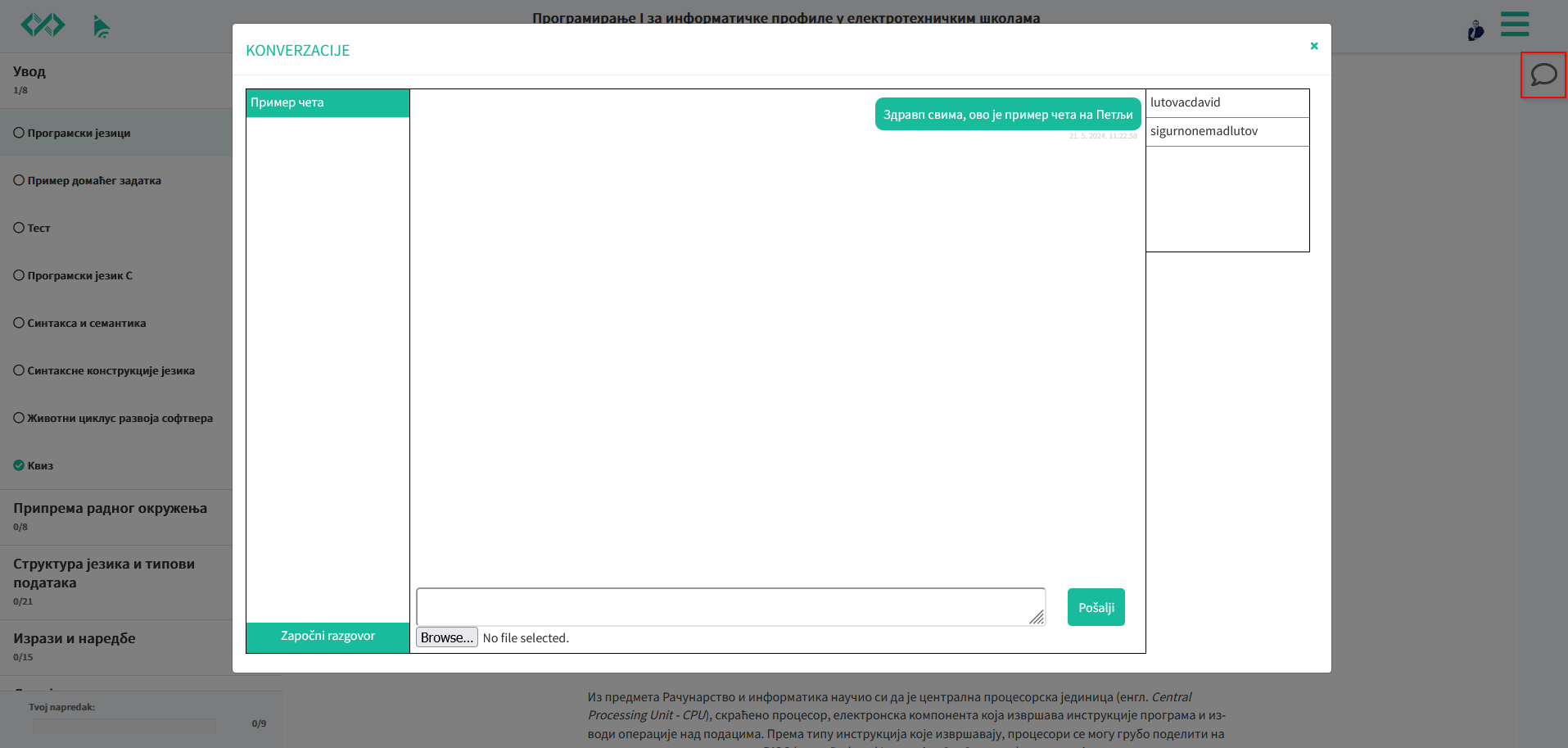Select Синтакса и семантика lesson
The image size is (1568, 748).
[x=86, y=324]
